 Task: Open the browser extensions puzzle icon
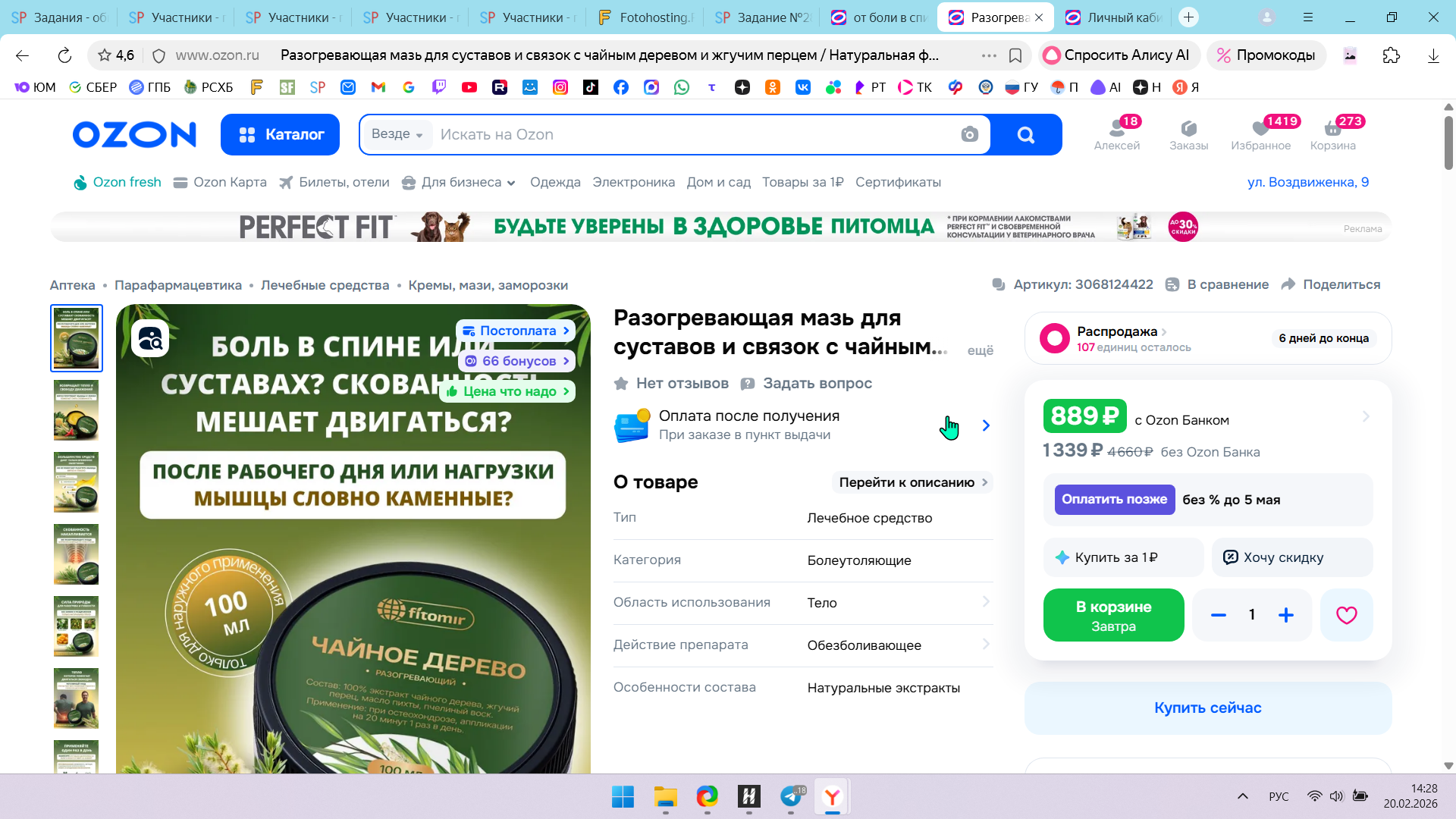point(1391,55)
